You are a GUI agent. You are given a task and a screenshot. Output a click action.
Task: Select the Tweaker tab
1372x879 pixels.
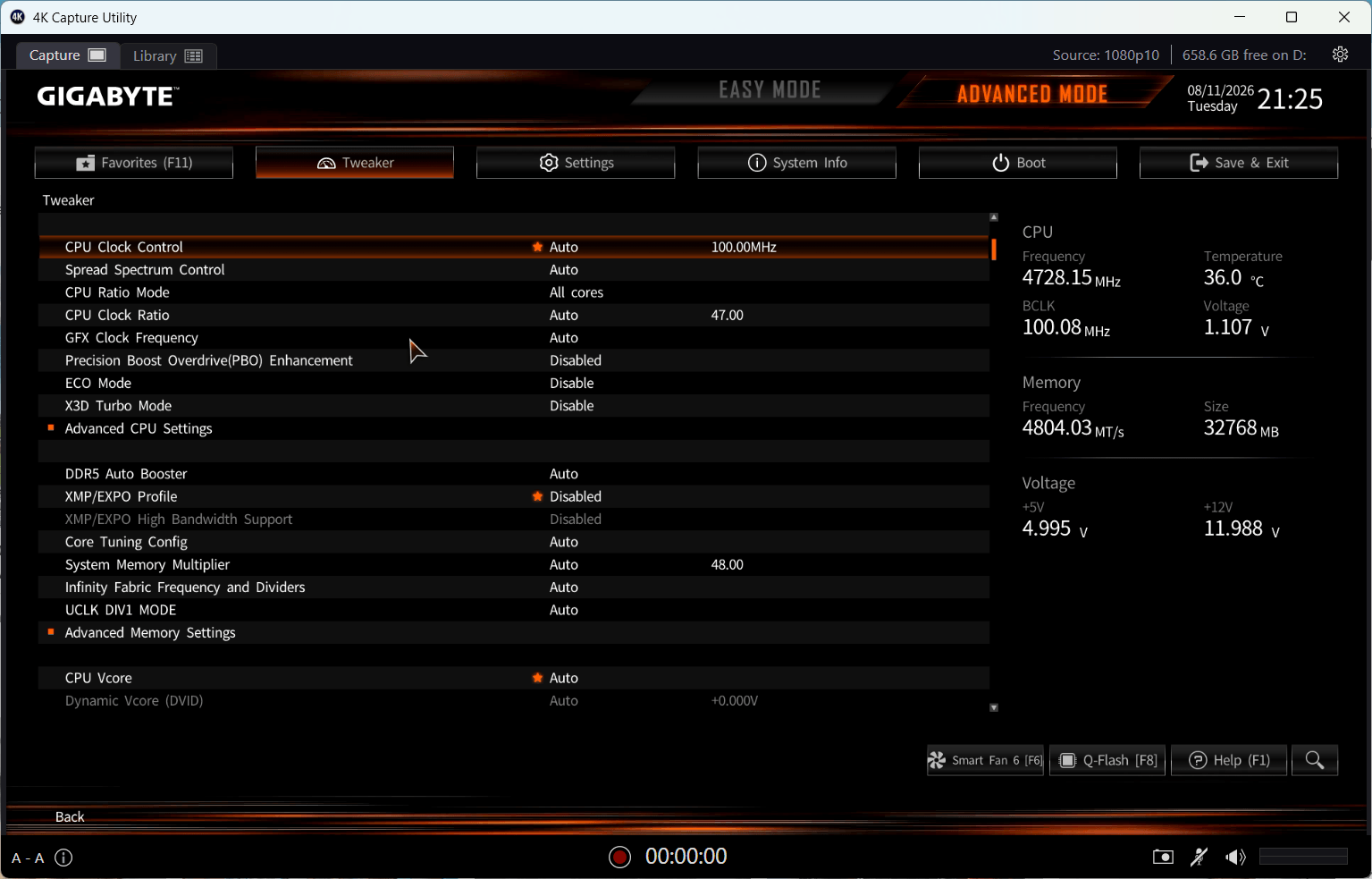pos(355,163)
